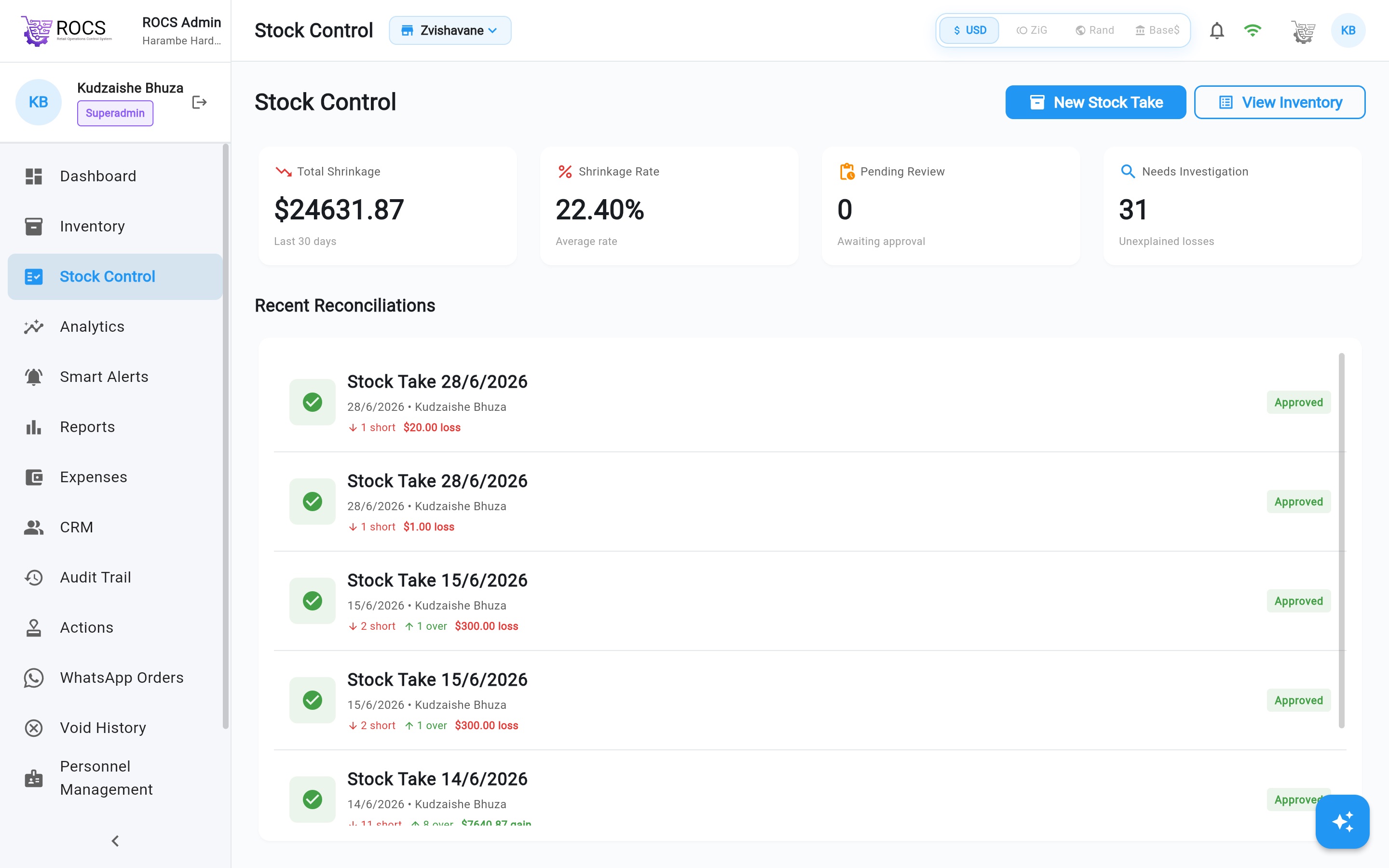Check the wifi connection status icon
The height and width of the screenshot is (868, 1389).
pos(1253,30)
